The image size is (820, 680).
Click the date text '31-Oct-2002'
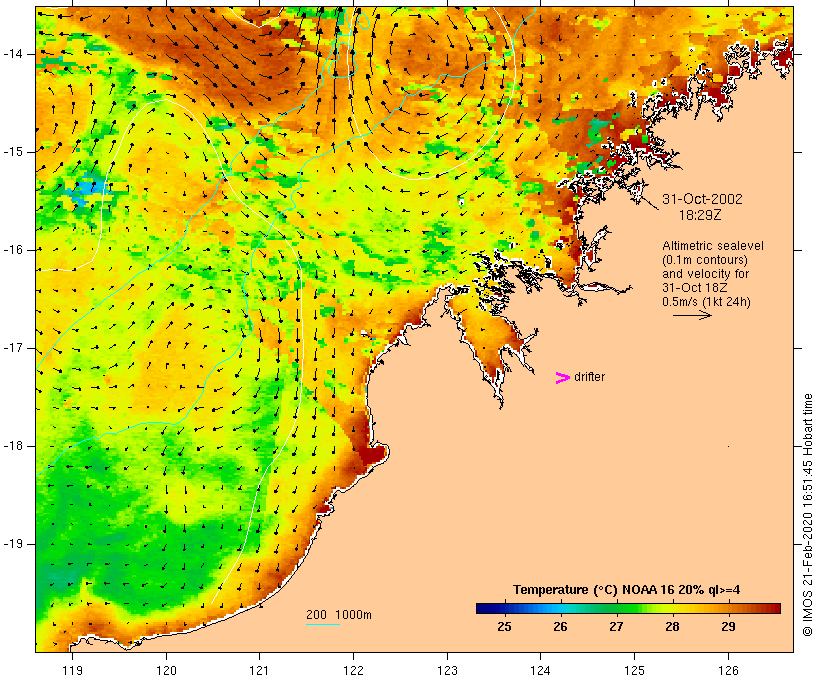(702, 199)
